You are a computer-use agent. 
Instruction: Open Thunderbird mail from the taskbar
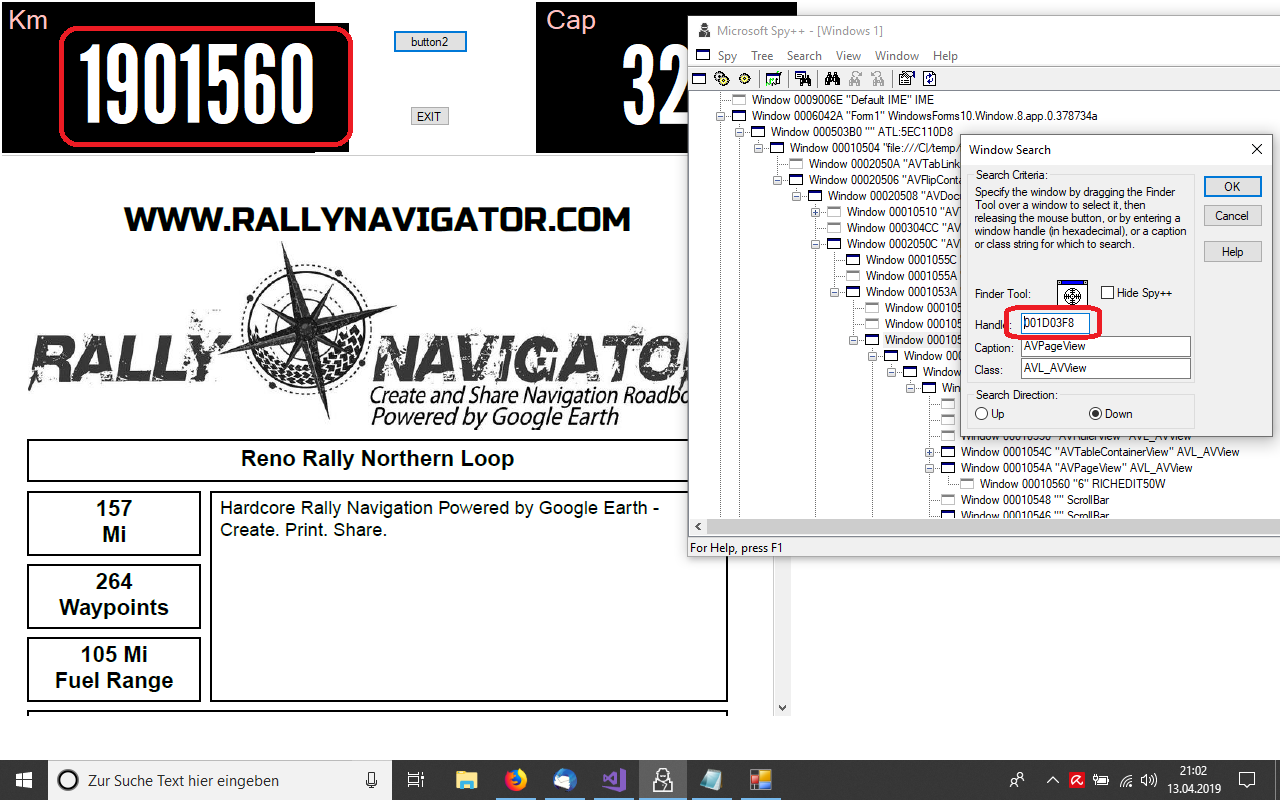pyautogui.click(x=564, y=780)
